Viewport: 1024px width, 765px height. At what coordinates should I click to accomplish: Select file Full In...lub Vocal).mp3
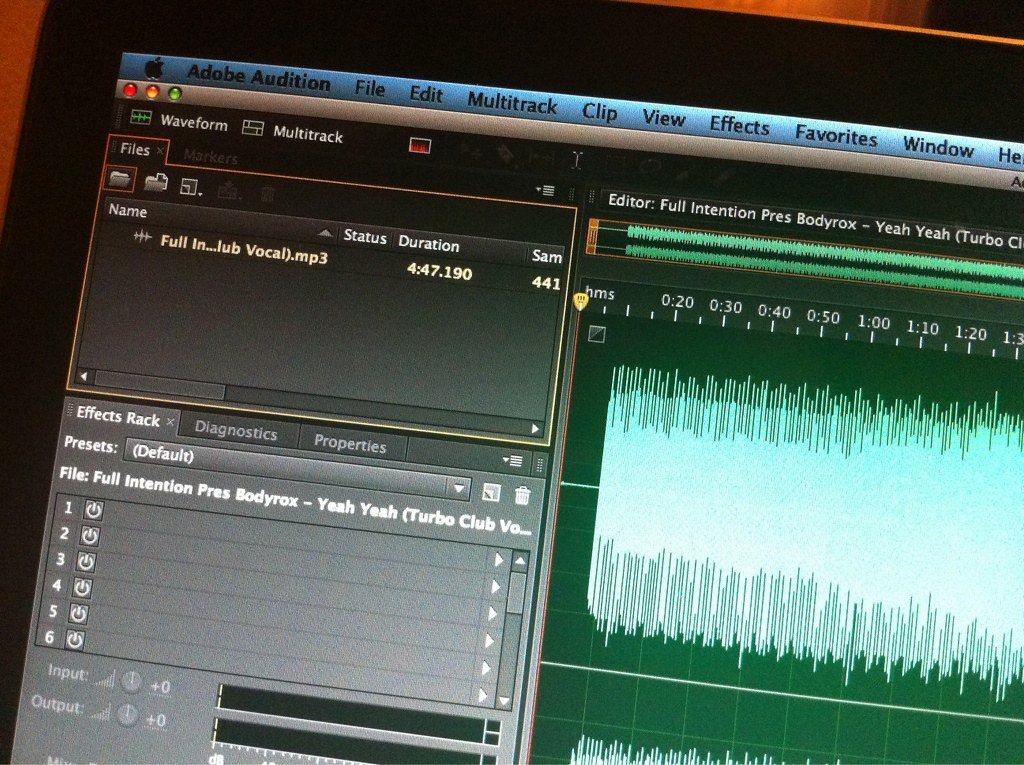pyautogui.click(x=244, y=249)
